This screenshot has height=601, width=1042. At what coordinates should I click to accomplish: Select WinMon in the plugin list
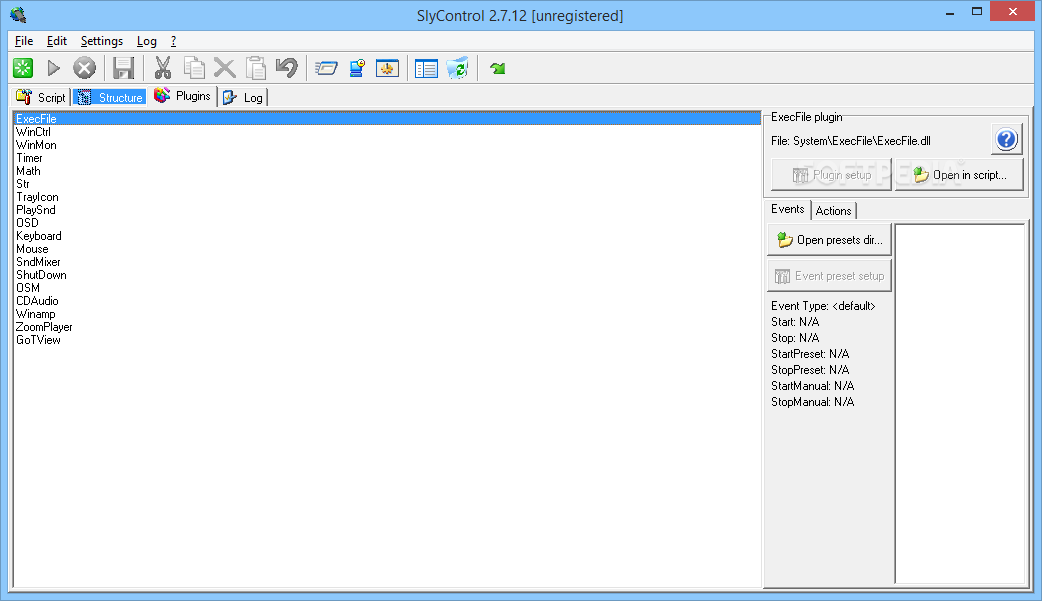click(x=387, y=145)
